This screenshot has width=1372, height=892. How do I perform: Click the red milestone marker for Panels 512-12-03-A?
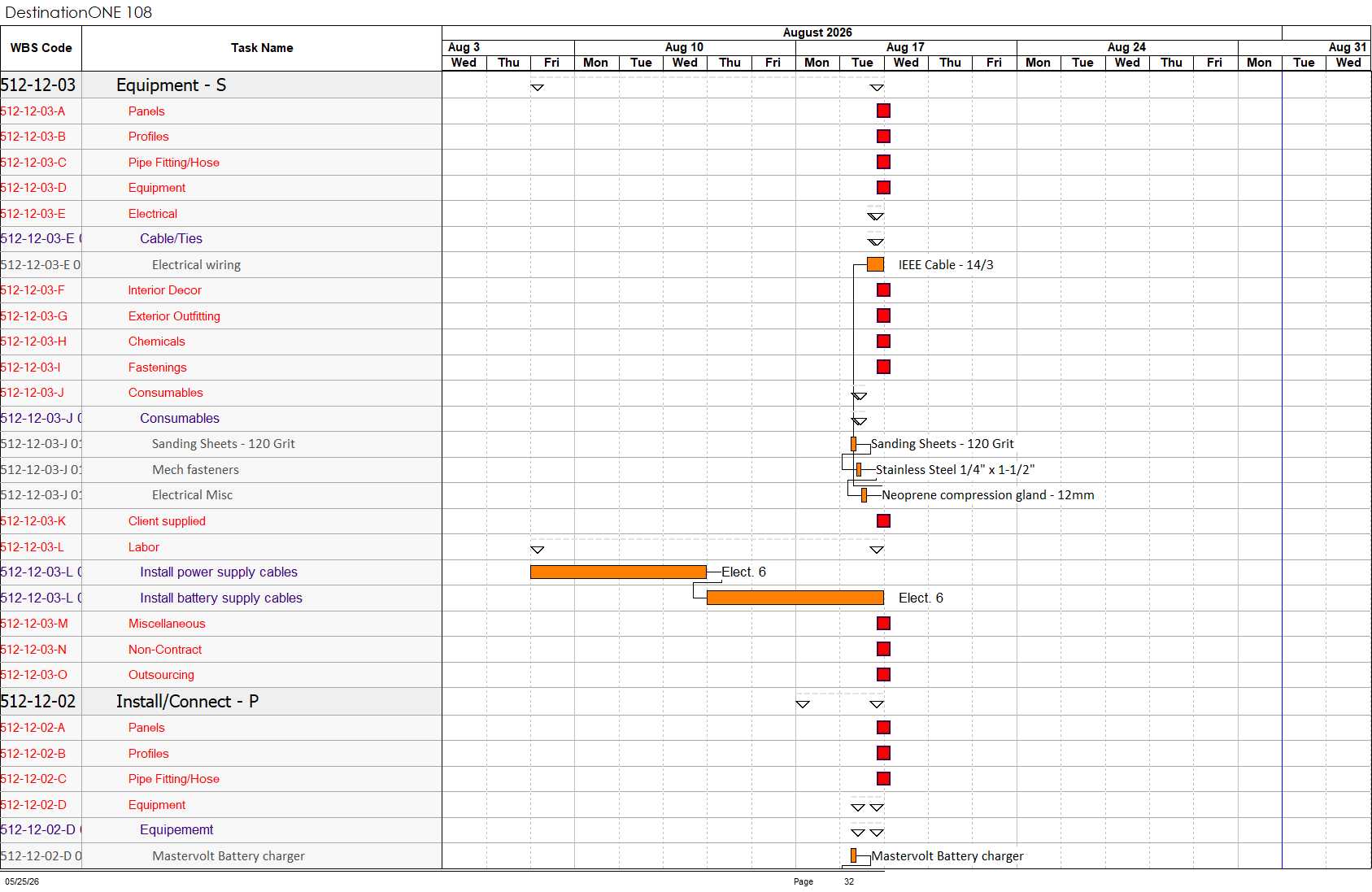[883, 111]
